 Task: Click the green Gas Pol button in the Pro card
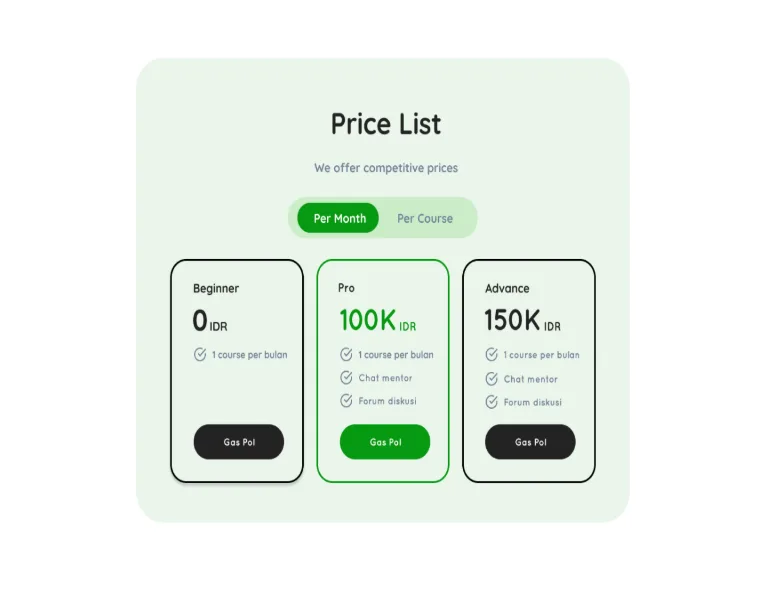point(385,442)
